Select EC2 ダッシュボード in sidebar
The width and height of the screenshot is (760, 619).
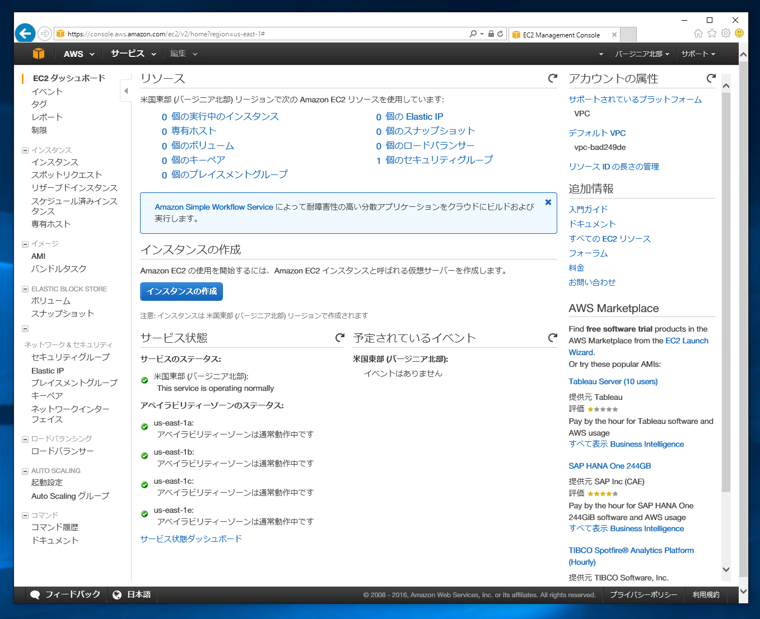(69, 78)
